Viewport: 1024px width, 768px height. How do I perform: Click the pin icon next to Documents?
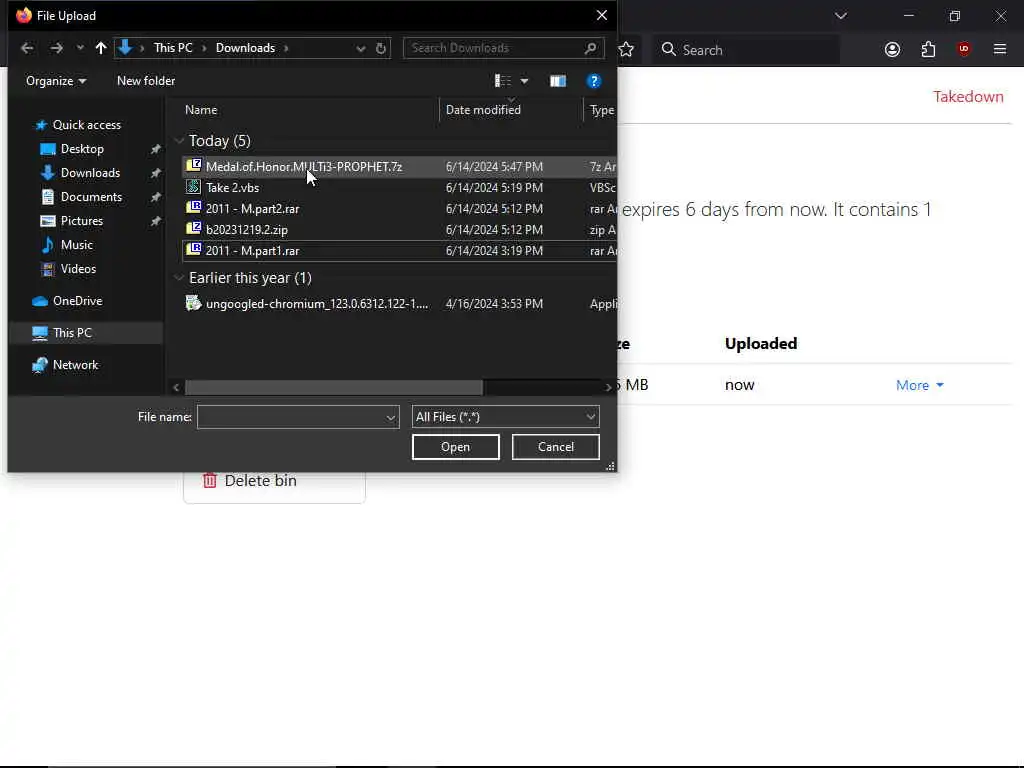pyautogui.click(x=155, y=197)
